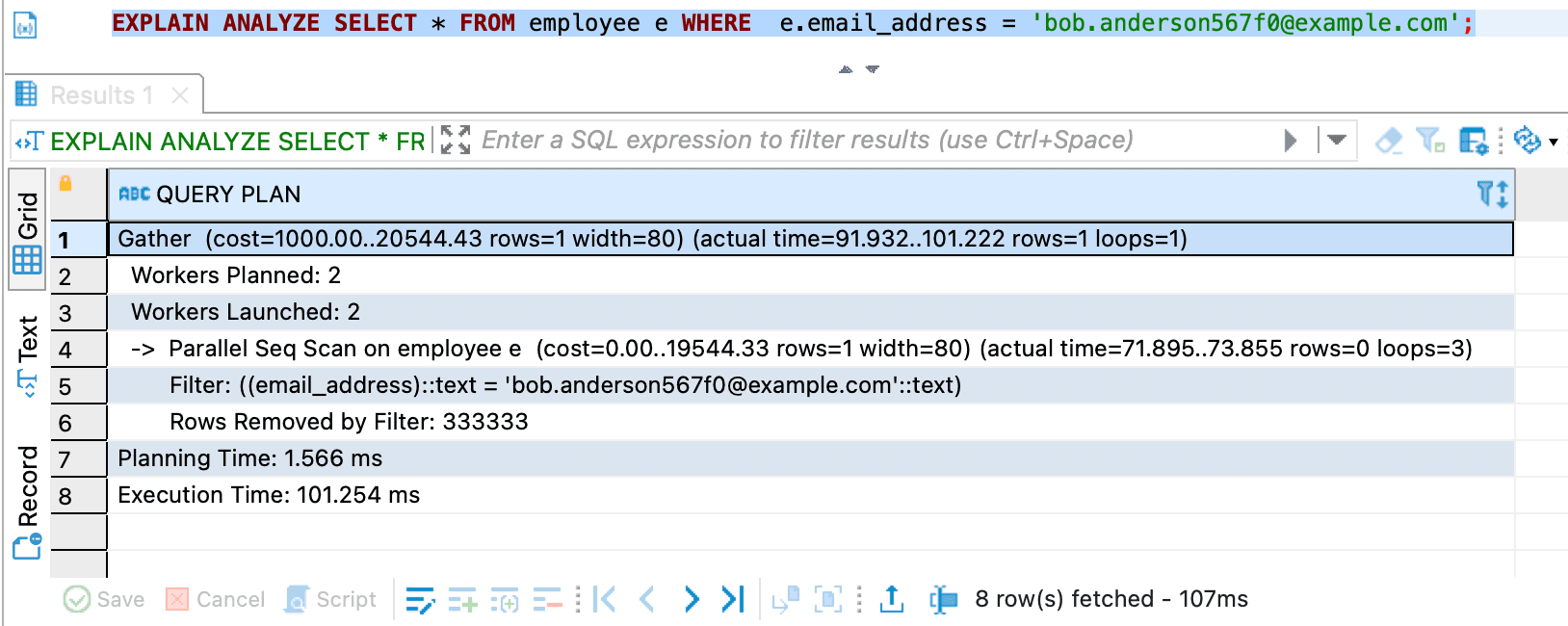Expand the dropdown arrow next to refresh

(x=1554, y=143)
